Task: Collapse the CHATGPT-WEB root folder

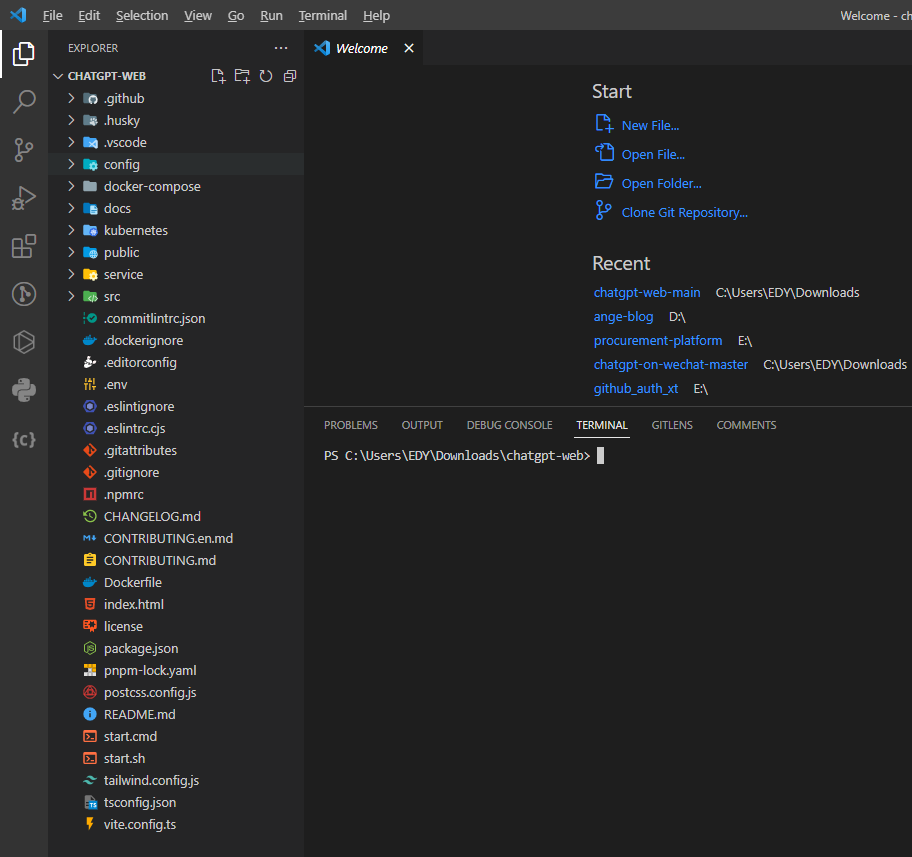Action: (x=58, y=76)
